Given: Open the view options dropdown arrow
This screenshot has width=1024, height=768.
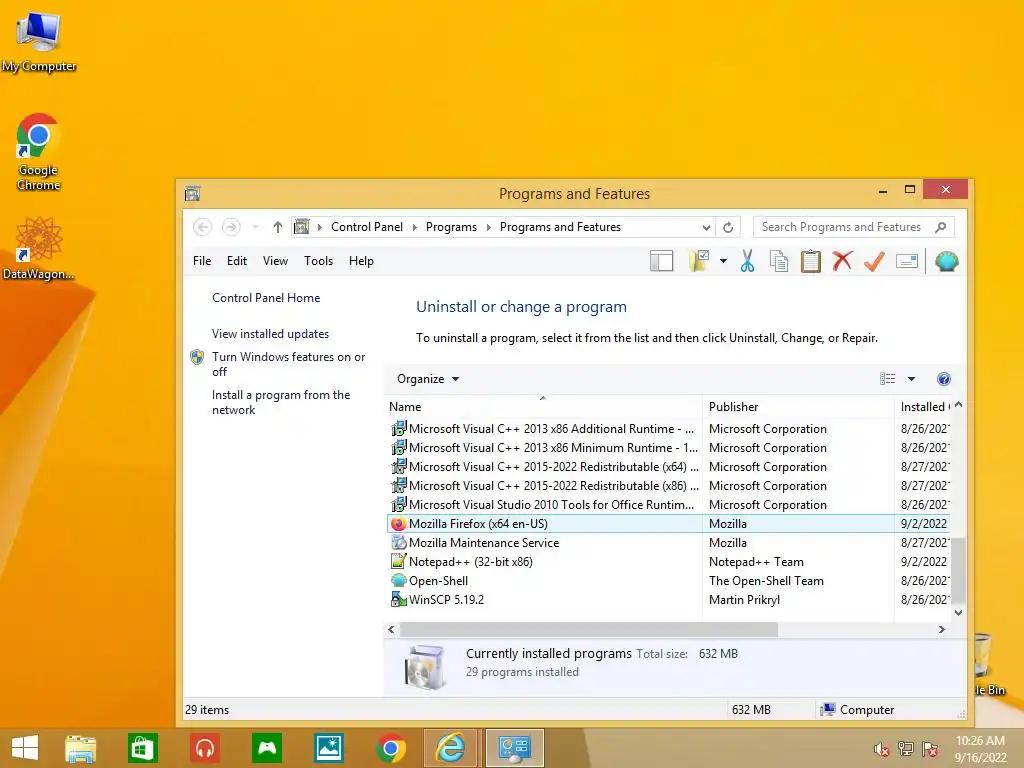Looking at the screenshot, I should 911,379.
